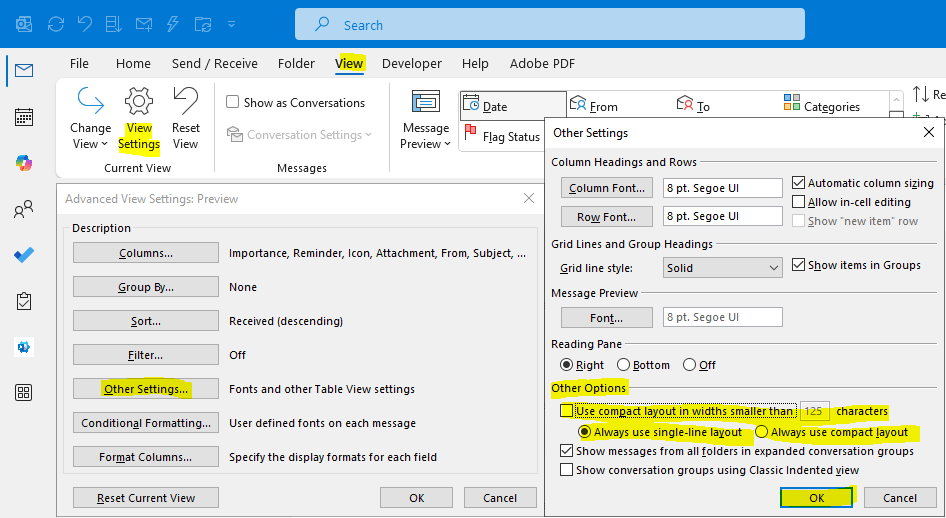Select Reading Pane Right radio button
Screen dimensions: 946x518
[x=567, y=364]
